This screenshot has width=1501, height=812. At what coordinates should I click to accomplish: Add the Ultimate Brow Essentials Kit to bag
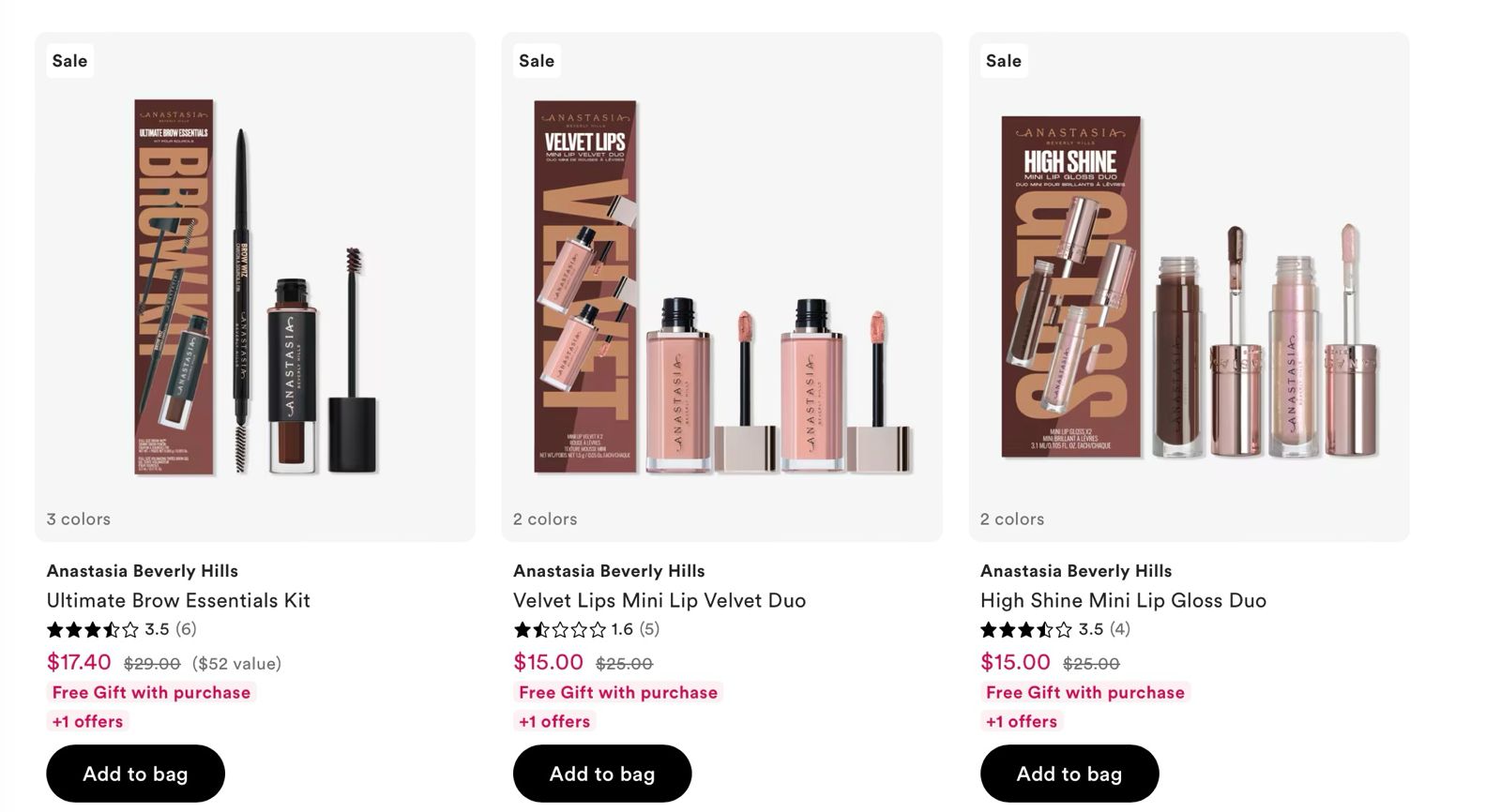(x=135, y=774)
